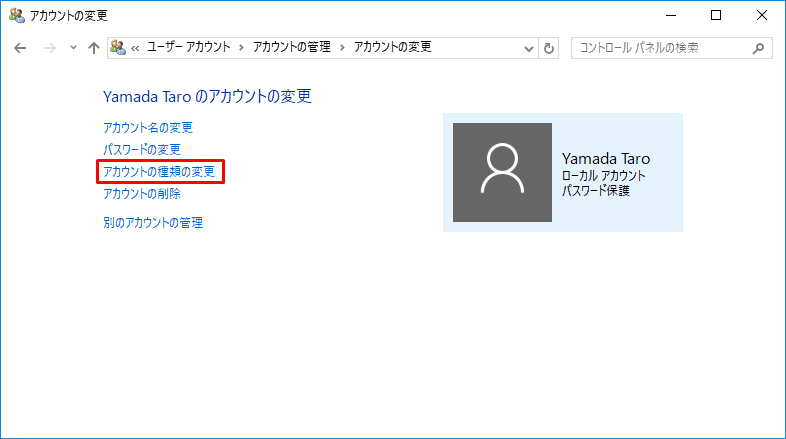Open the 別のアカウントの管理 link
This screenshot has height=439, width=786.
(x=153, y=223)
